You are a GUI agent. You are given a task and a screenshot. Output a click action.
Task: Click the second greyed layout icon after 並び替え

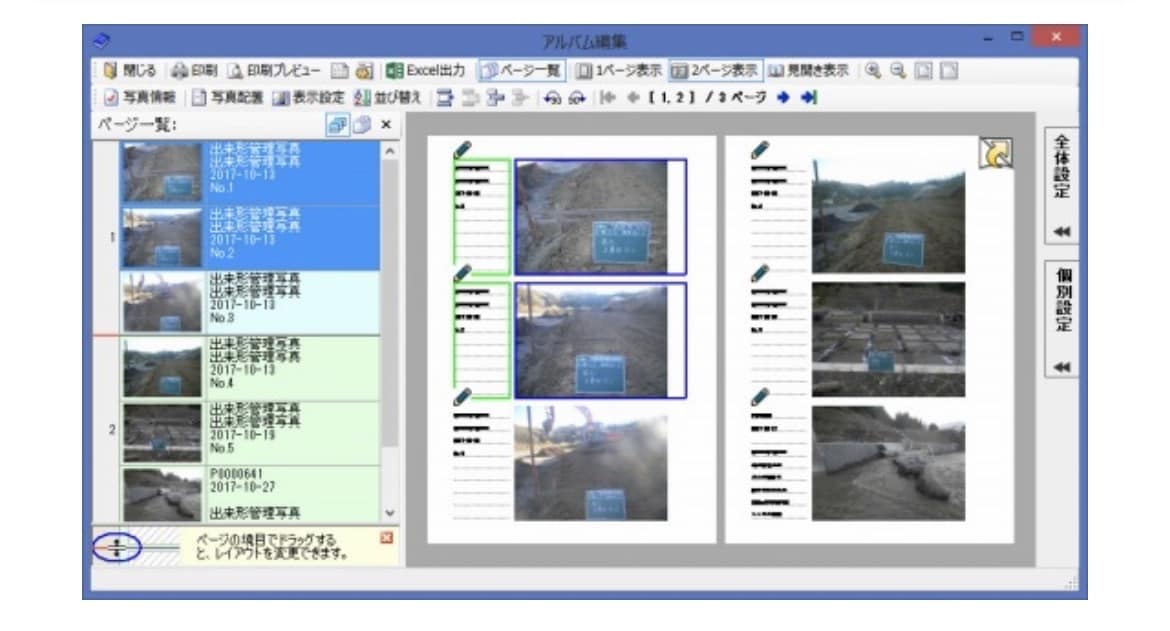point(470,98)
